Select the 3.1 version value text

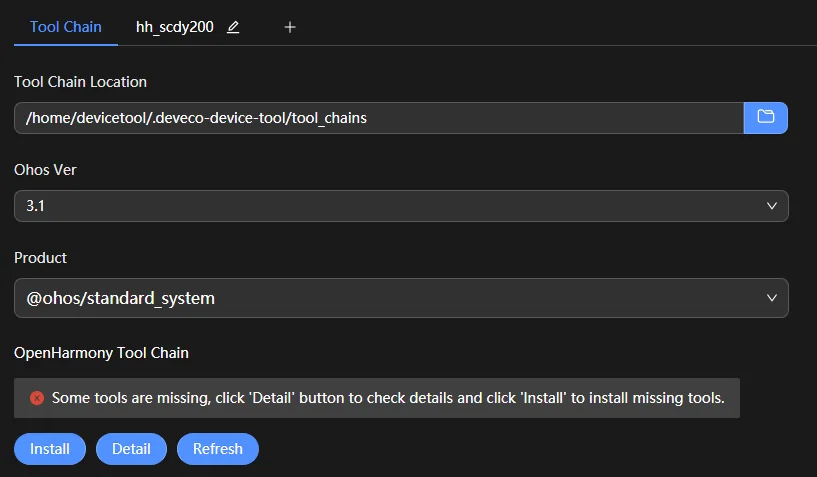point(35,206)
